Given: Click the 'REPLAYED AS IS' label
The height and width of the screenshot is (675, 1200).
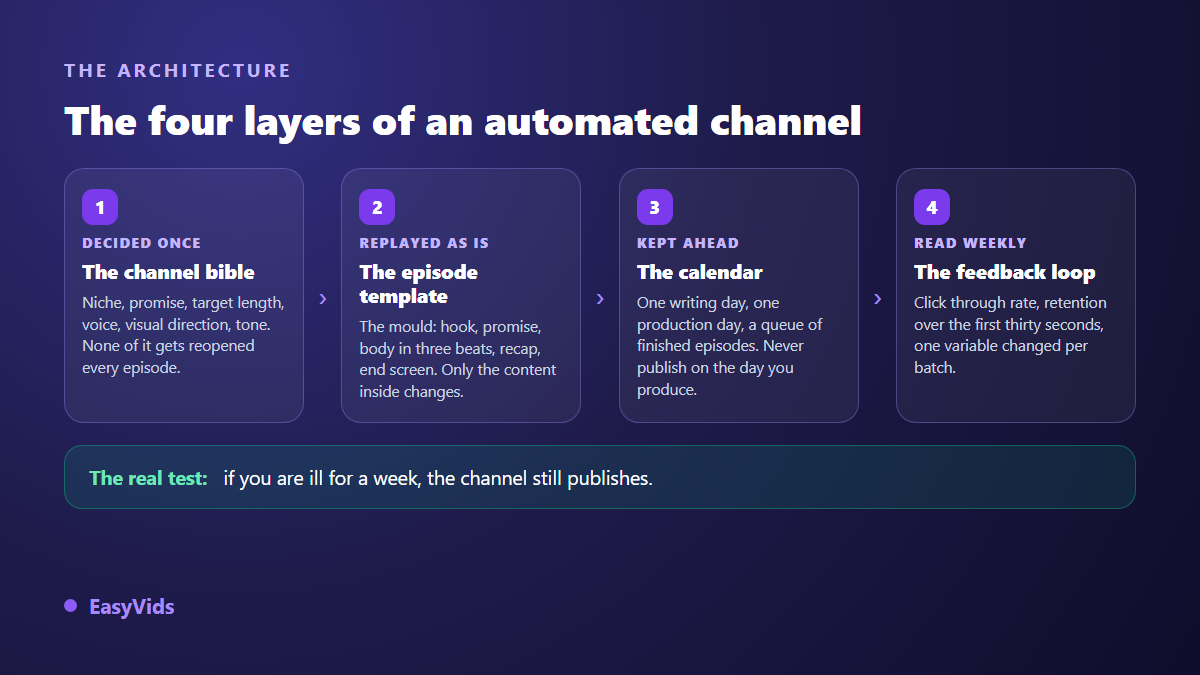Looking at the screenshot, I should pos(424,243).
